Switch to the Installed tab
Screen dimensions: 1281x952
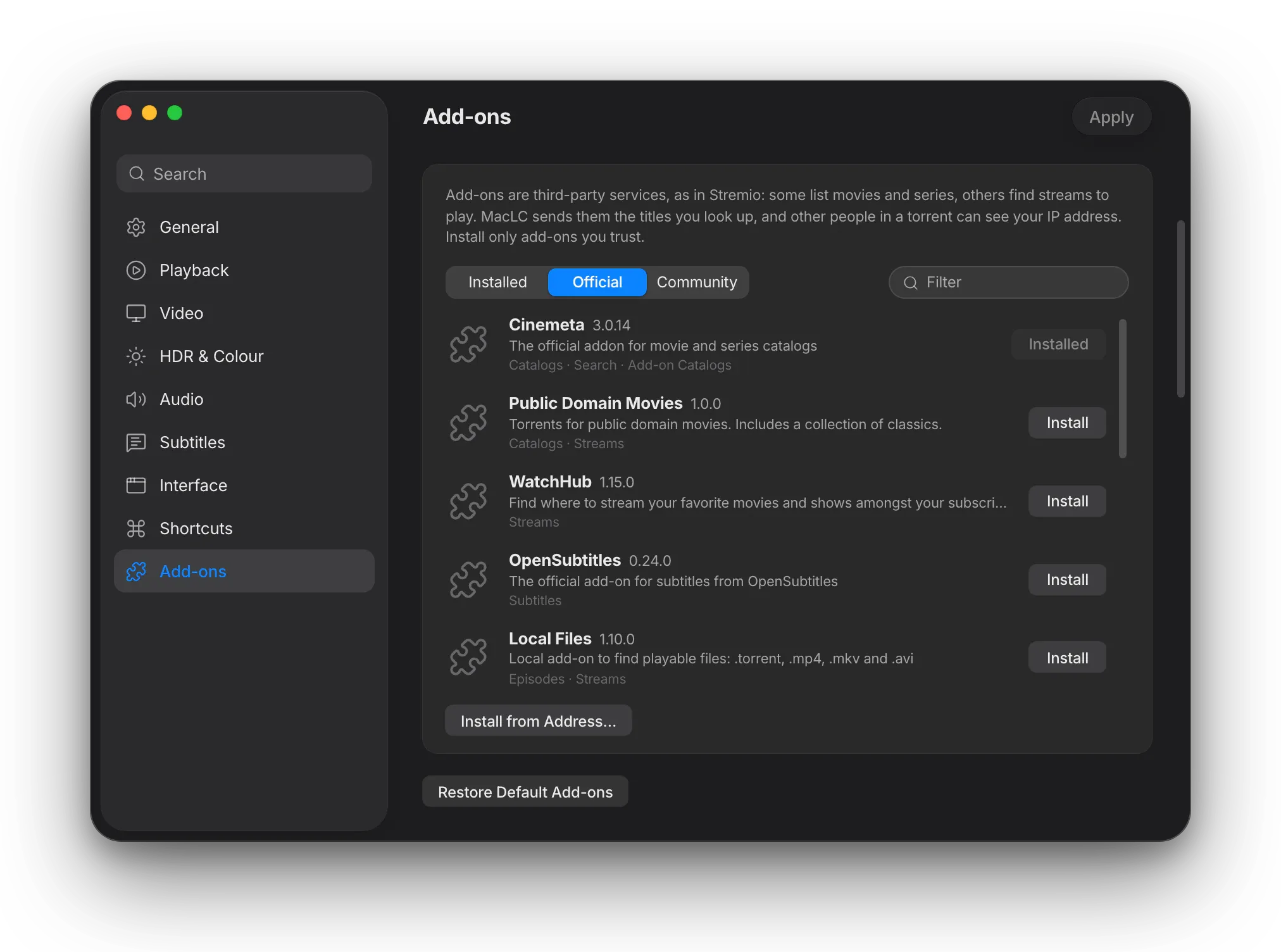[497, 282]
